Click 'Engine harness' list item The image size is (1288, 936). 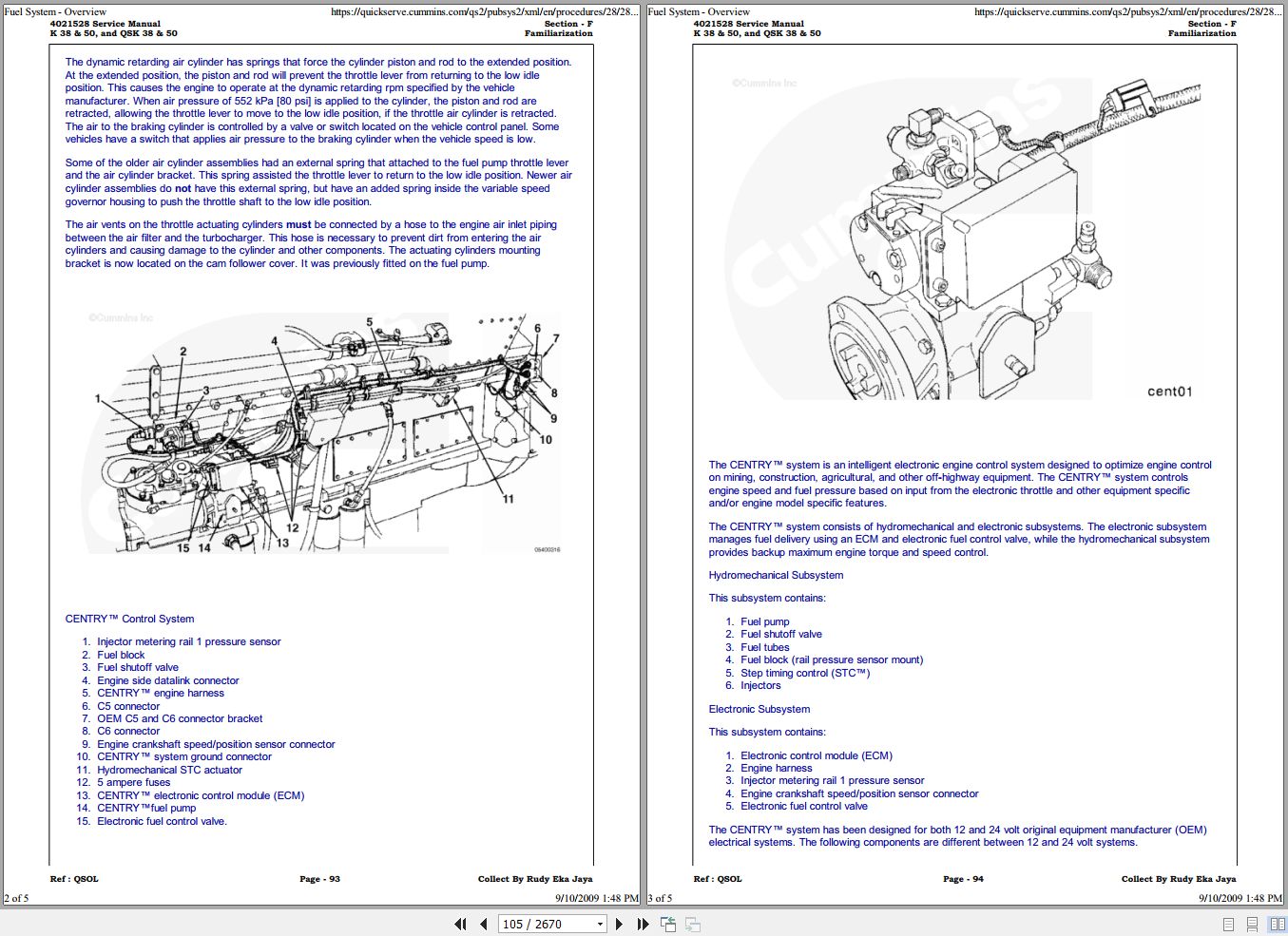(777, 768)
